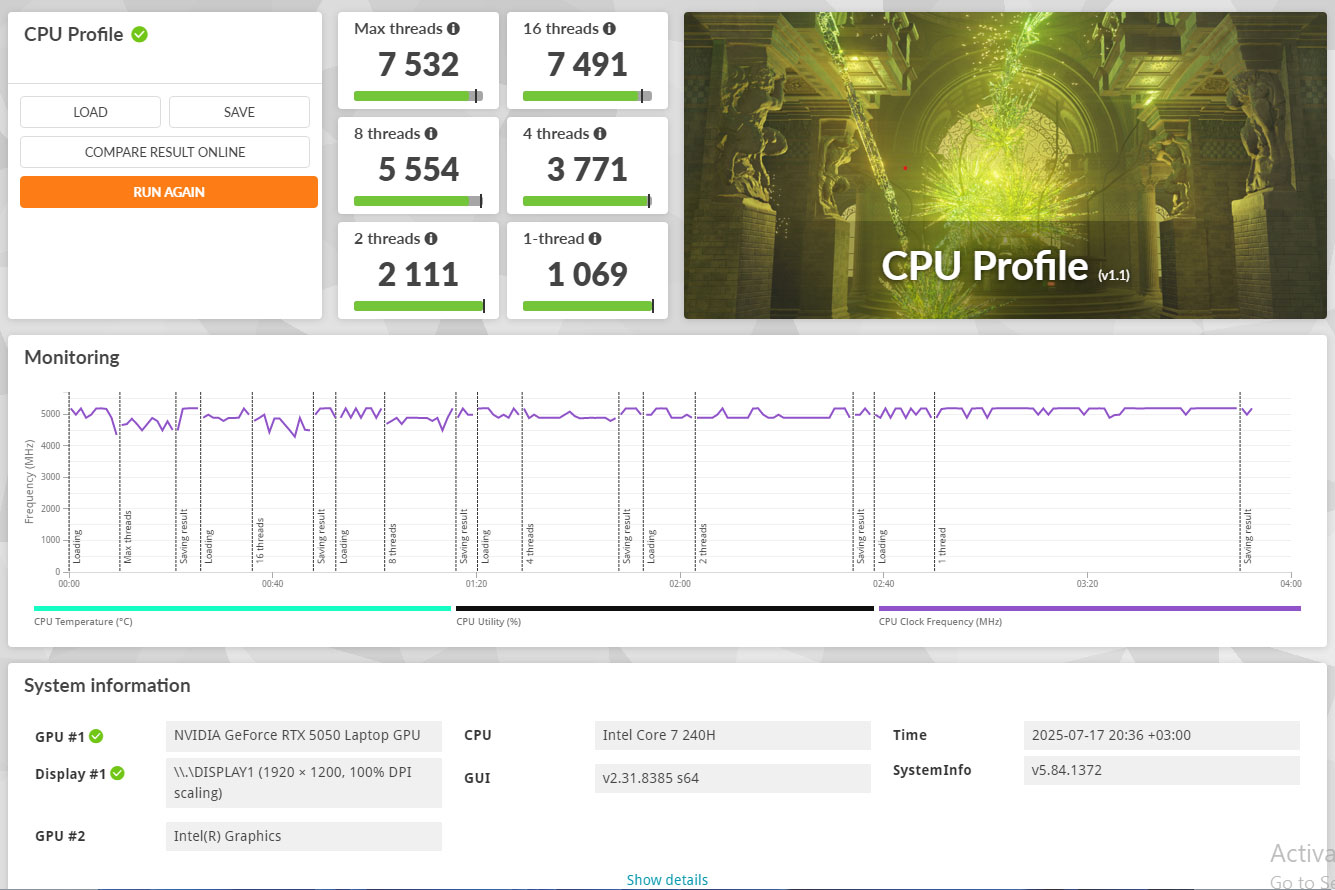Open the 2 threads info icon
This screenshot has width=1335, height=890.
click(x=431, y=238)
